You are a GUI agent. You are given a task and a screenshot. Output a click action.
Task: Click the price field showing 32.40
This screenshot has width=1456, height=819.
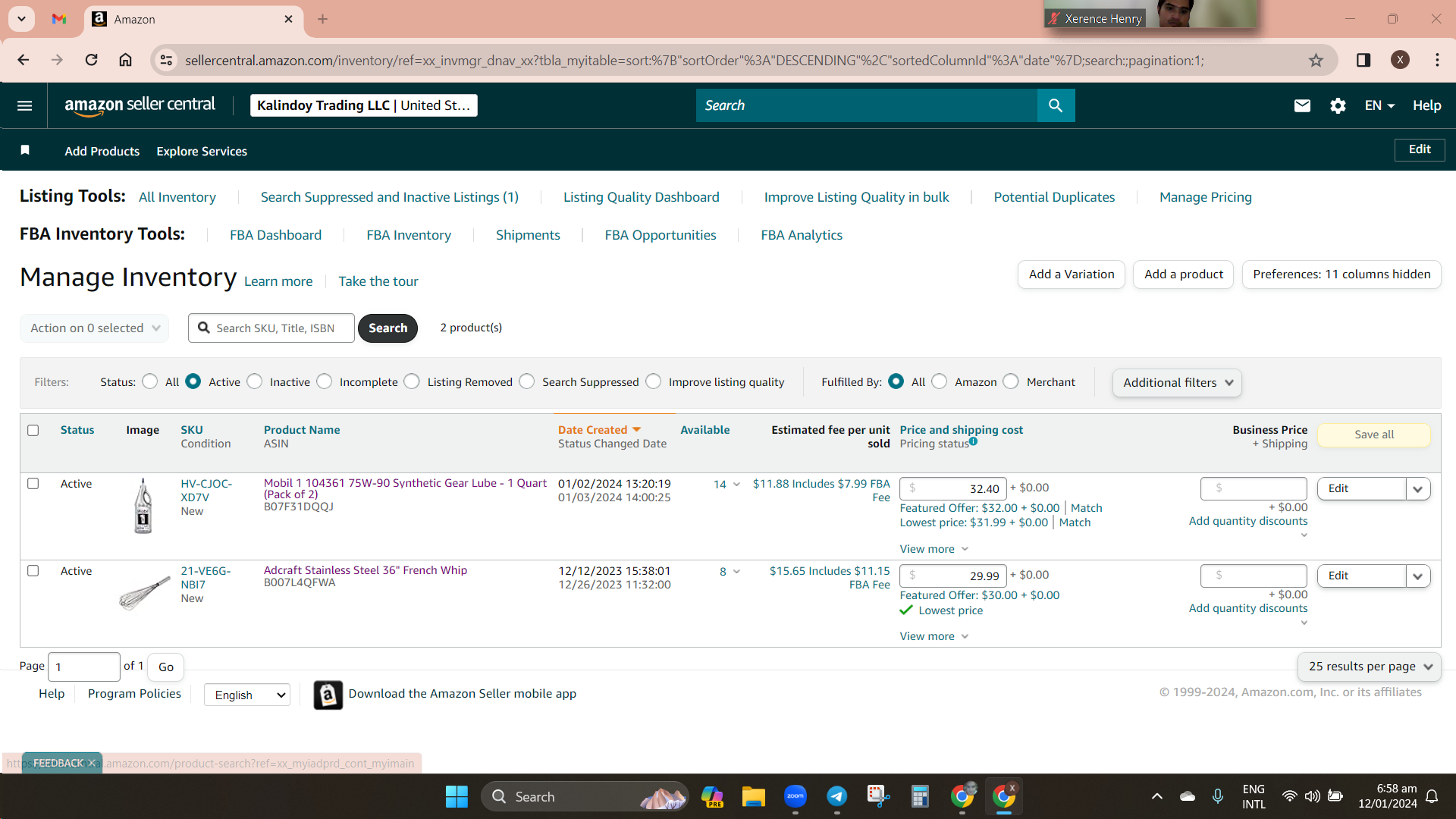tap(953, 489)
